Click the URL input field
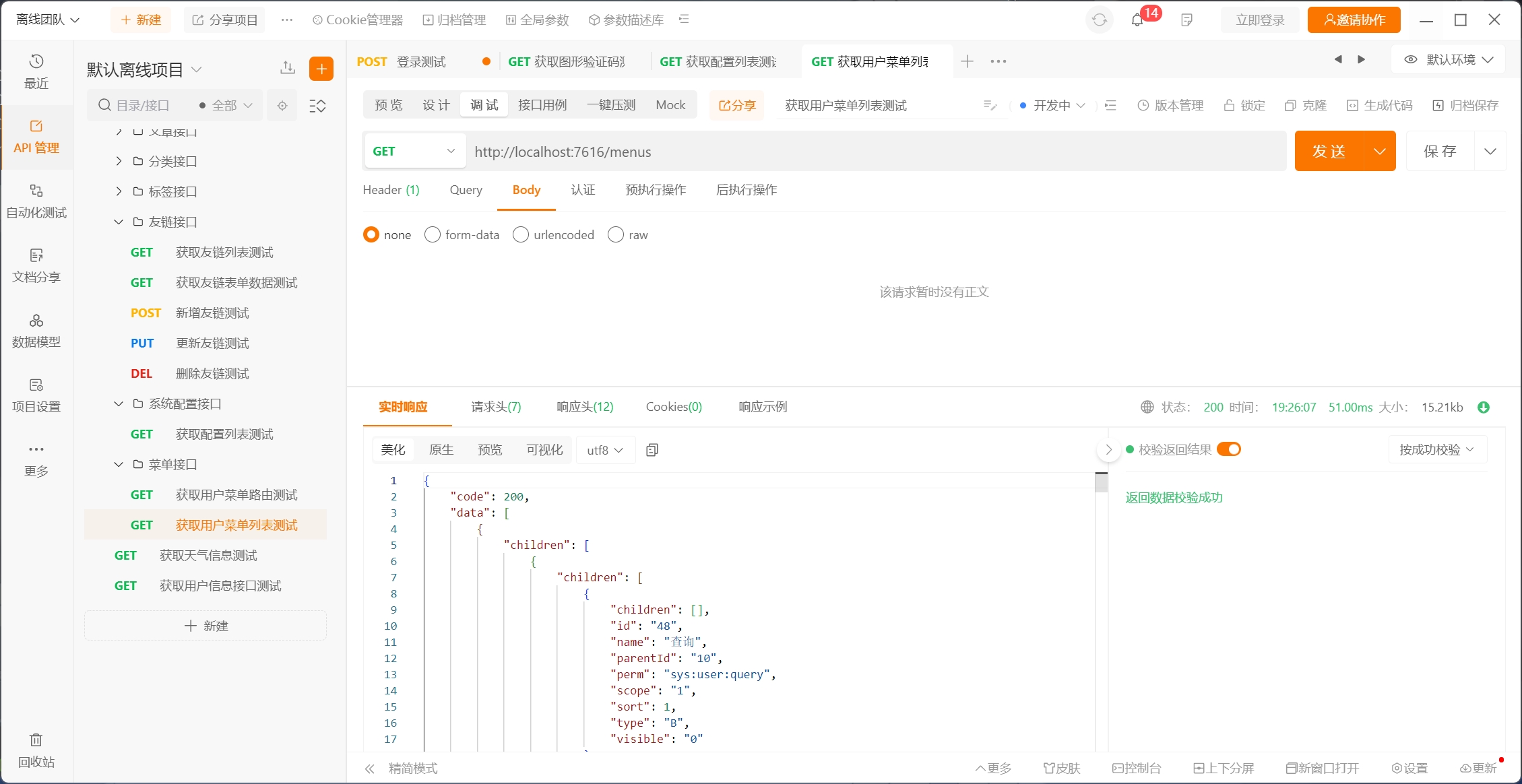This screenshot has width=1522, height=784. click(x=876, y=152)
